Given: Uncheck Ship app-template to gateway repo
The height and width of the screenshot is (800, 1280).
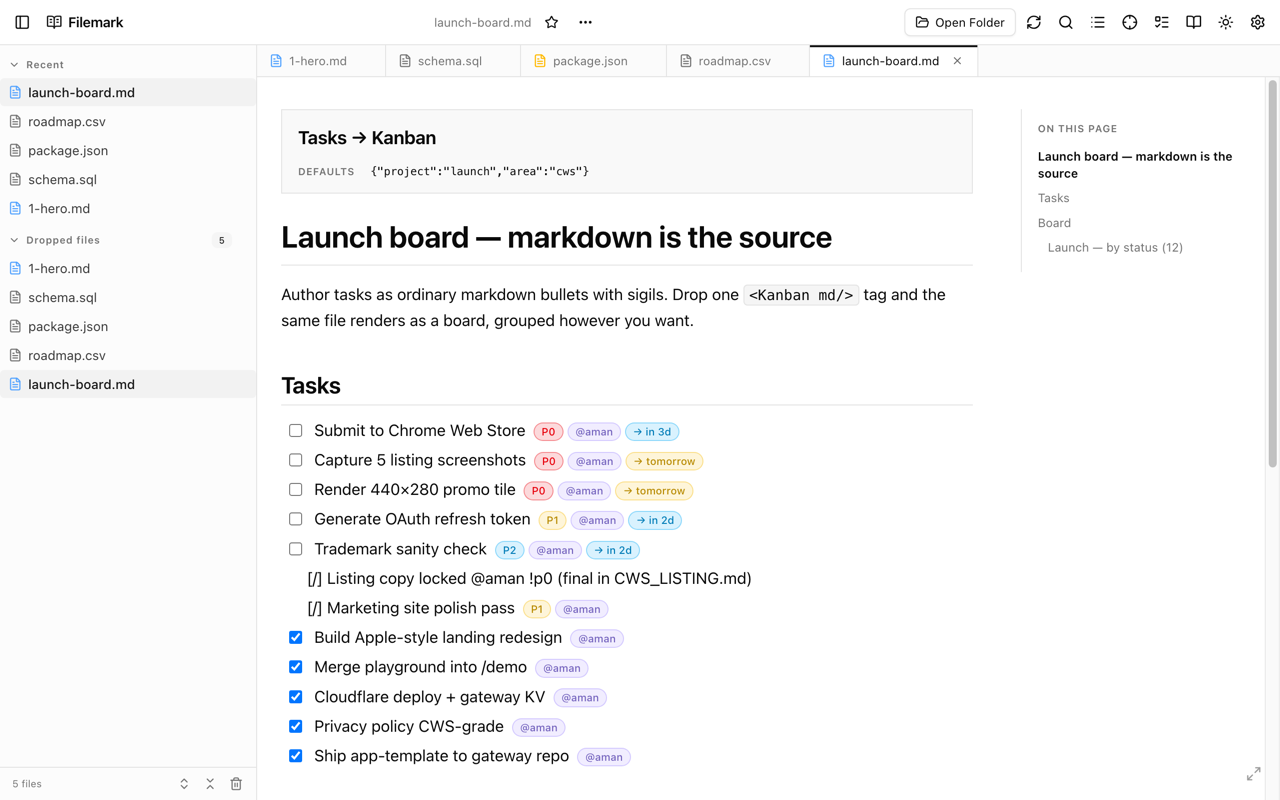Looking at the screenshot, I should point(296,756).
